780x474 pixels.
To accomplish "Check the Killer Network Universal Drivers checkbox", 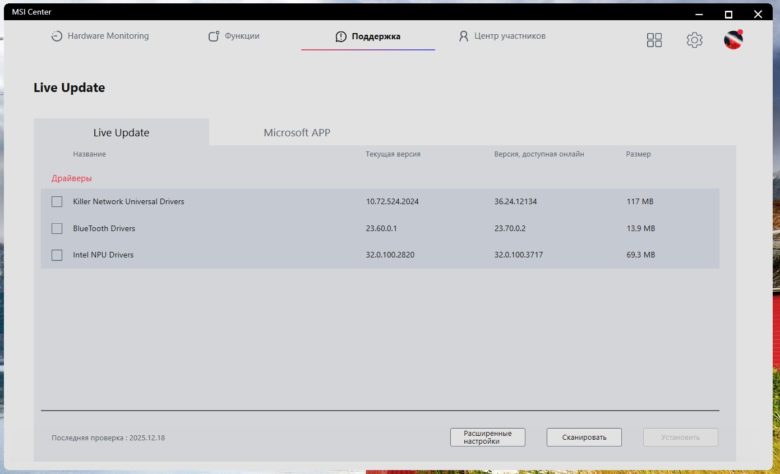I will click(57, 201).
